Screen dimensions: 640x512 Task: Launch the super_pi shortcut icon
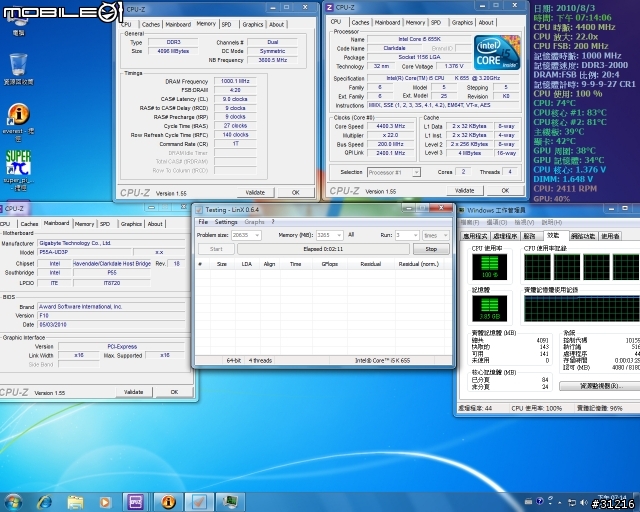(x=18, y=170)
